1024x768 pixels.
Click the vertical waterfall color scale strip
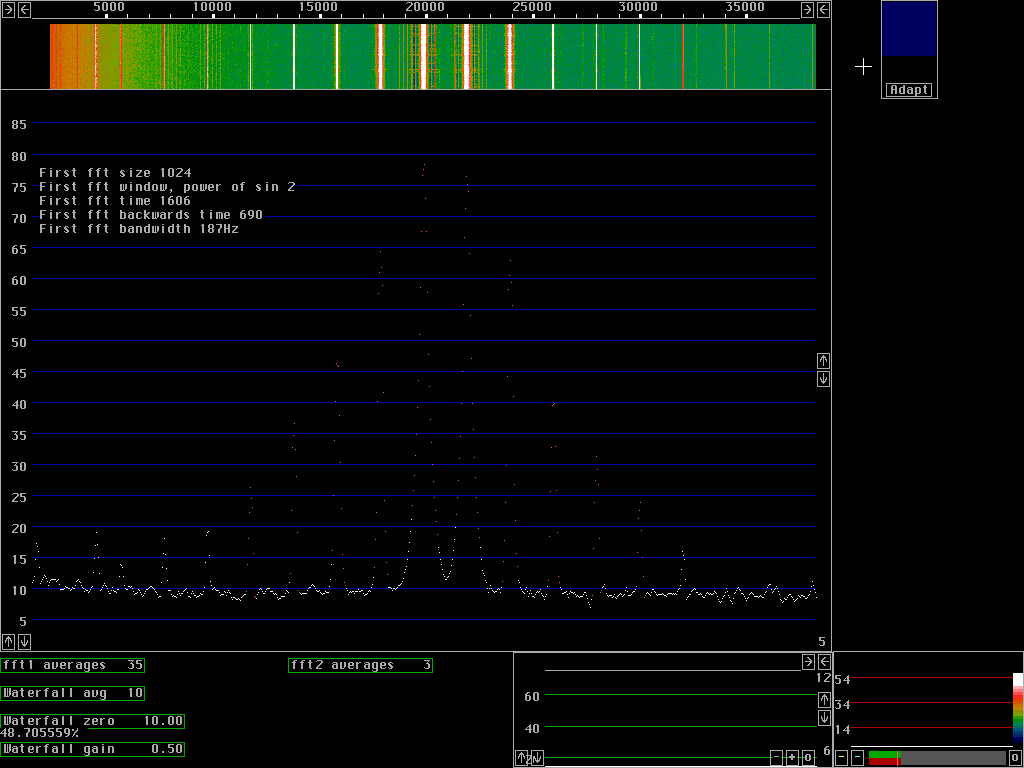[x=1017, y=707]
